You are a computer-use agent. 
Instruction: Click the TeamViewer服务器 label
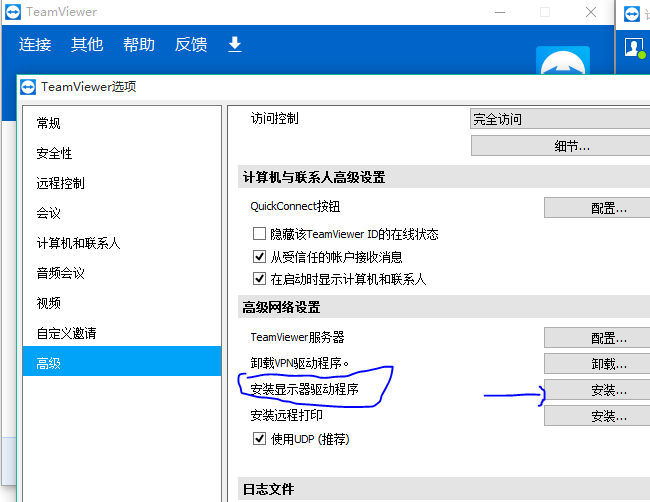tap(297, 337)
